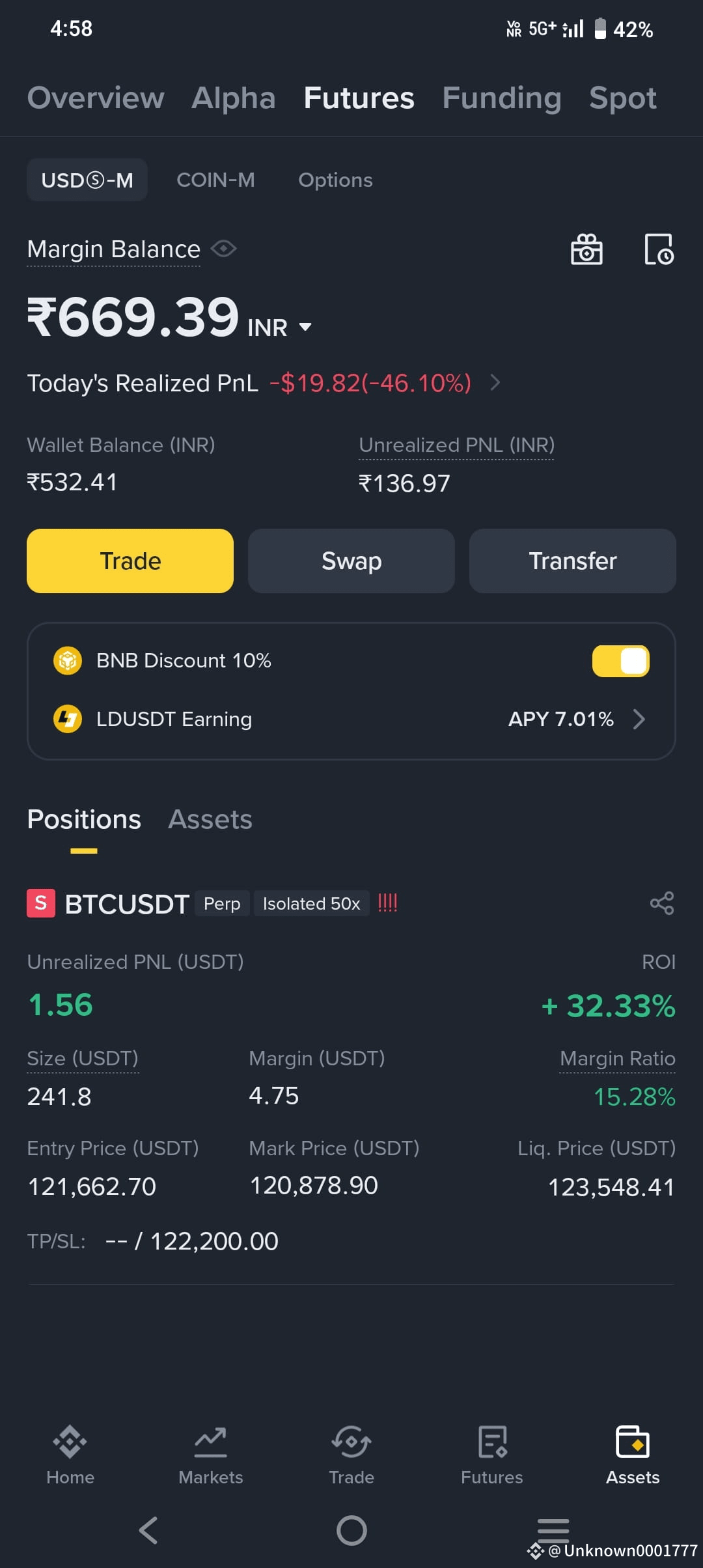Open the rewards gift icon

tap(586, 249)
